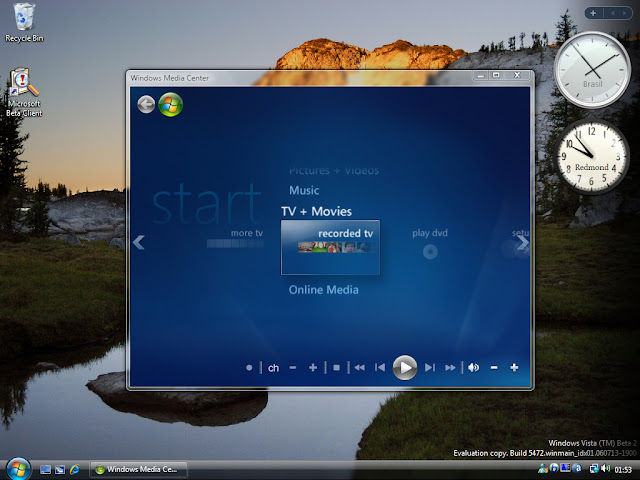Maximize the Windows Media Center window

click(x=496, y=76)
